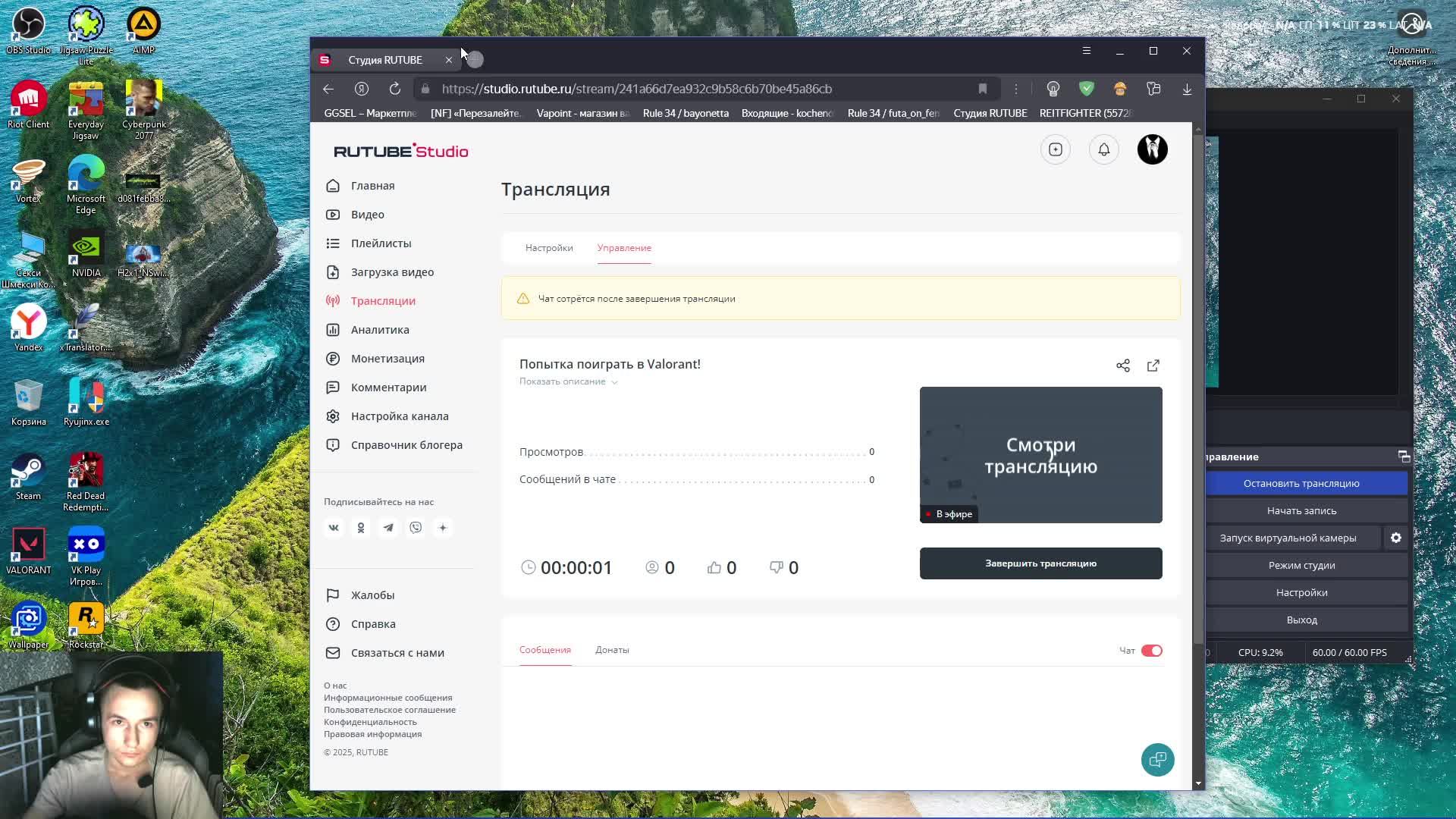Click the add video plus icon in header
Viewport: 1456px width, 819px height.
pyautogui.click(x=1056, y=149)
